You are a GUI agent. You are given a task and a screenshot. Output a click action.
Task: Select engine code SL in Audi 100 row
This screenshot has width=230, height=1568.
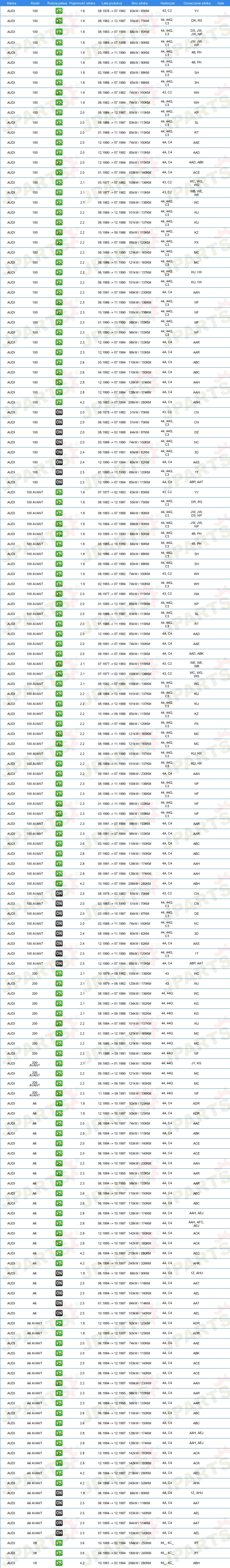click(196, 122)
